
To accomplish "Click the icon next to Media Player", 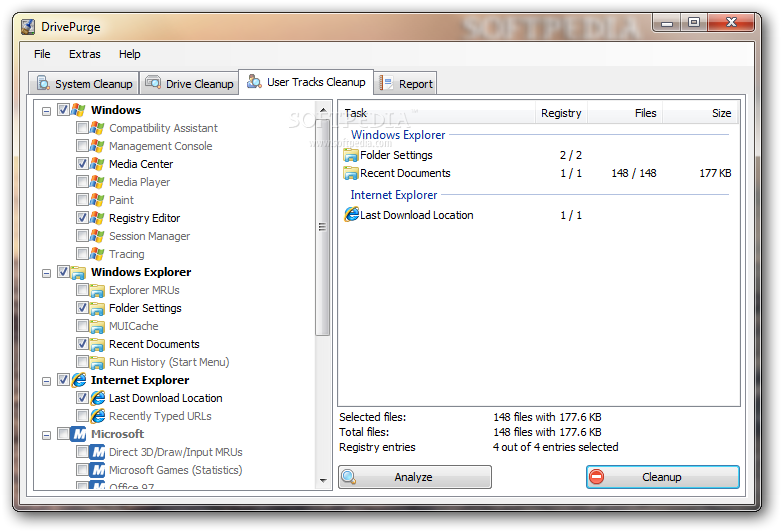I will pos(97,182).
